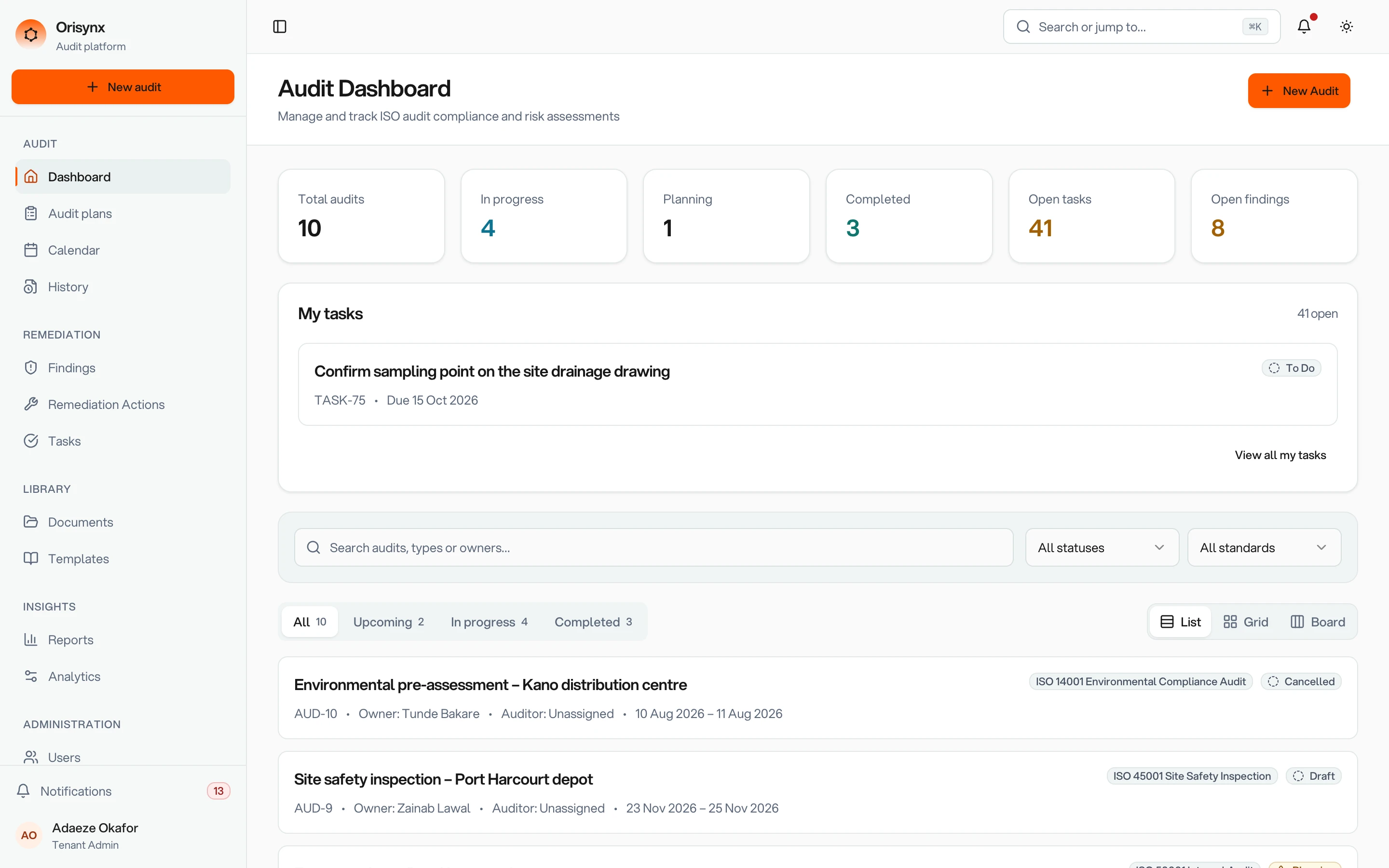Click the Open tasks stat card

[1091, 216]
